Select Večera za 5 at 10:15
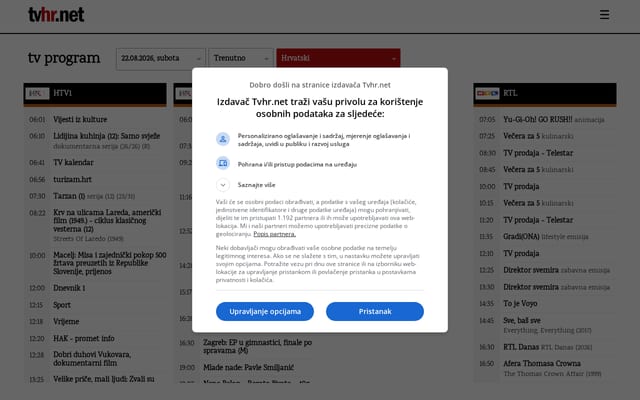Image resolution: width=640 pixels, height=400 pixels. click(x=538, y=203)
